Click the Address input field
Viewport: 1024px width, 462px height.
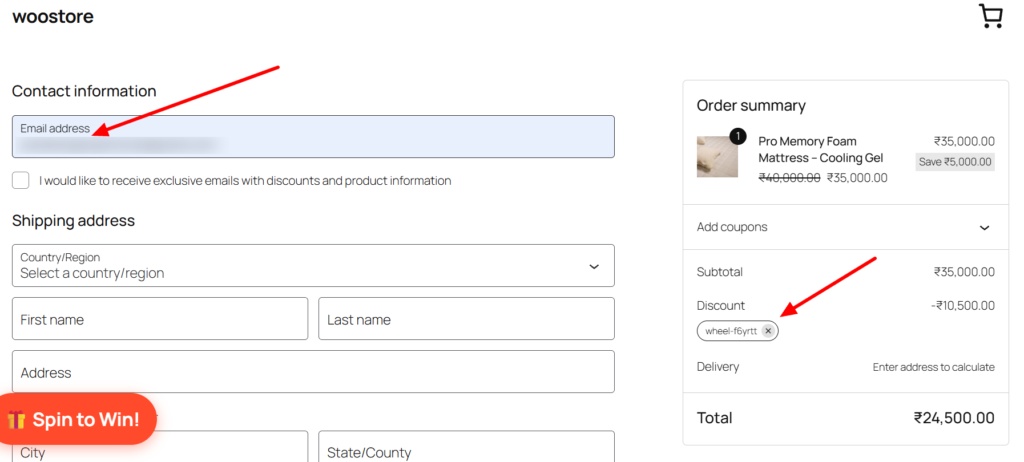pyautogui.click(x=313, y=372)
